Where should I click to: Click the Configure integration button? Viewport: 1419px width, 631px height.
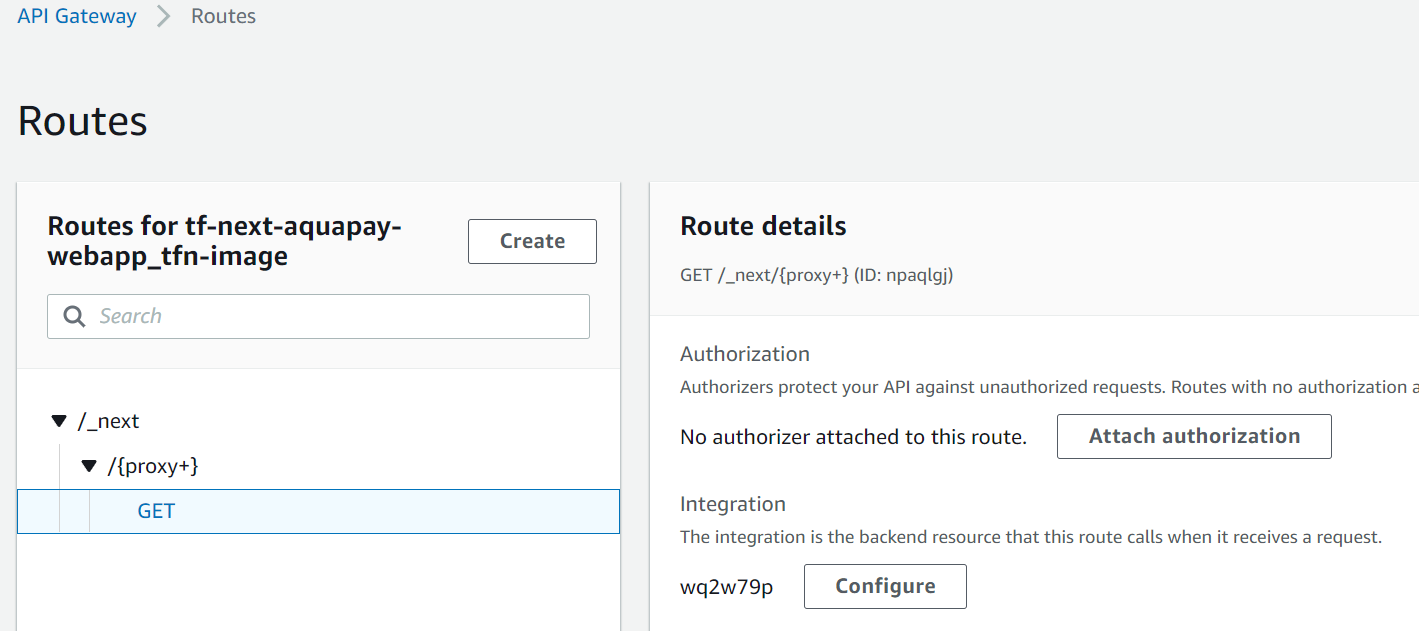coord(884,586)
